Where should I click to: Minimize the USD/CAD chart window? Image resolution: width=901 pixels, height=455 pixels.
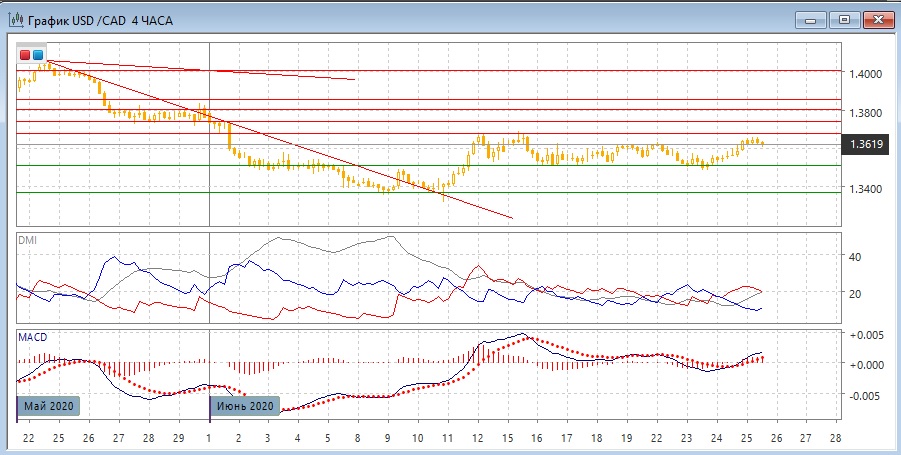click(x=812, y=19)
